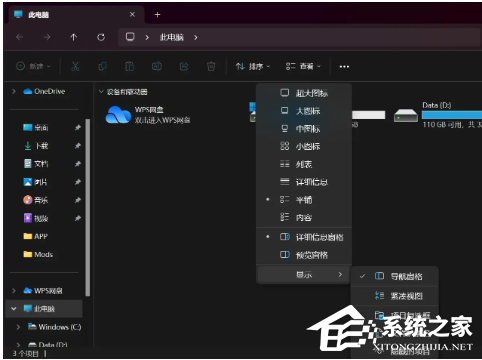Select the WPS网盘 cloud drive icon
482x360 pixels.
pos(118,115)
